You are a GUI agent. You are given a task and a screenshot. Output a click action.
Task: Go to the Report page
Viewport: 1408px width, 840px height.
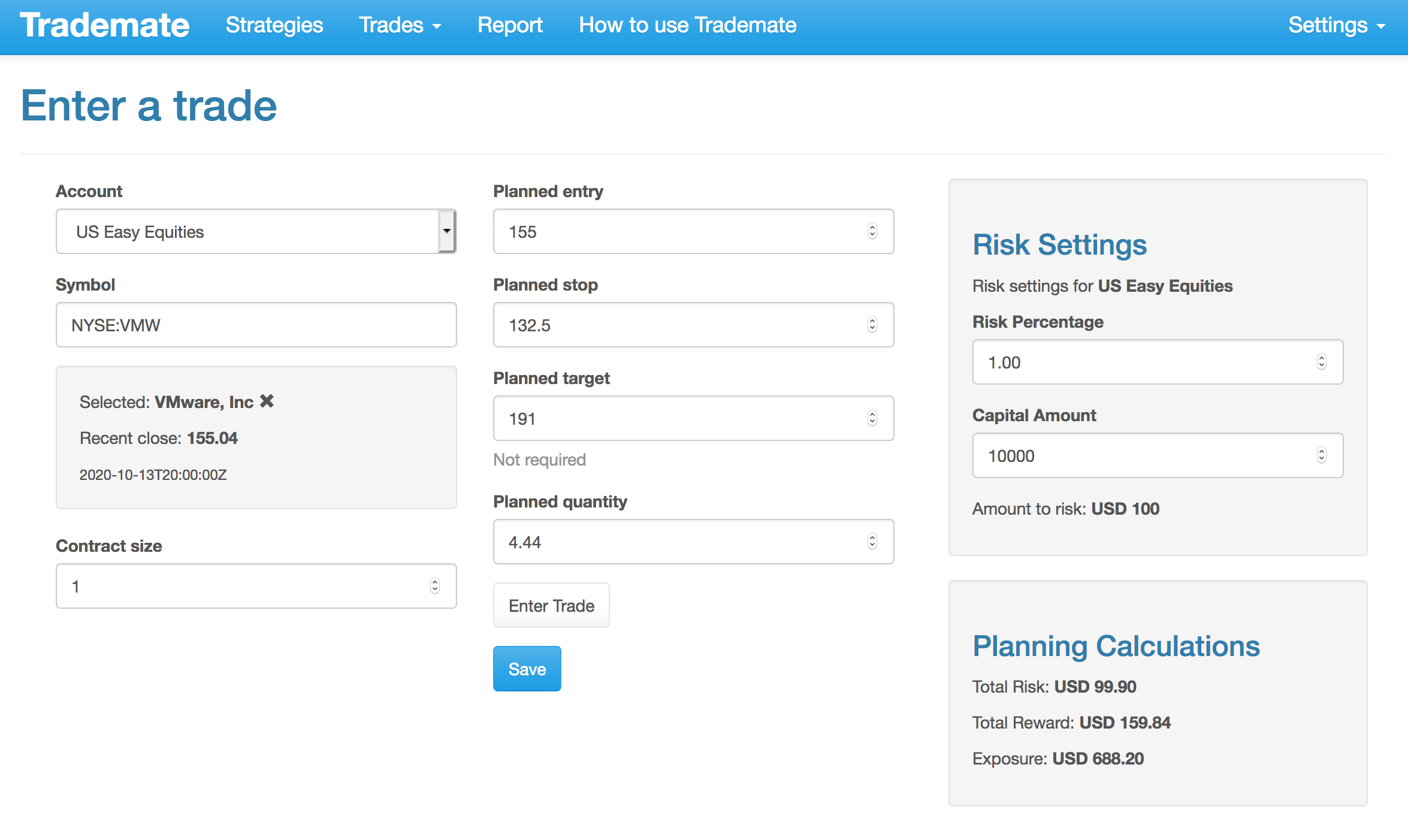point(510,25)
